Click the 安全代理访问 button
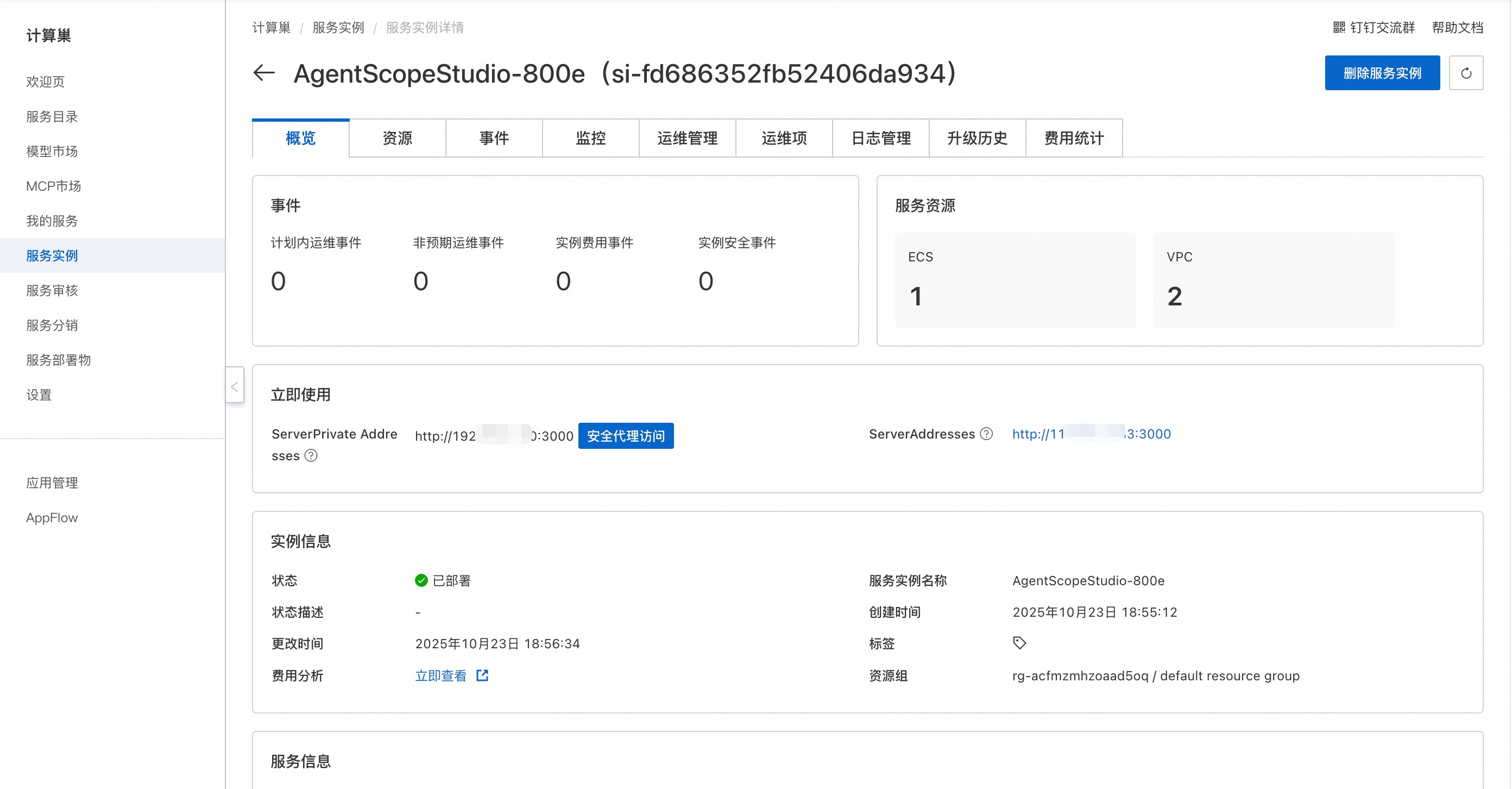This screenshot has height=789, width=1512. [626, 436]
